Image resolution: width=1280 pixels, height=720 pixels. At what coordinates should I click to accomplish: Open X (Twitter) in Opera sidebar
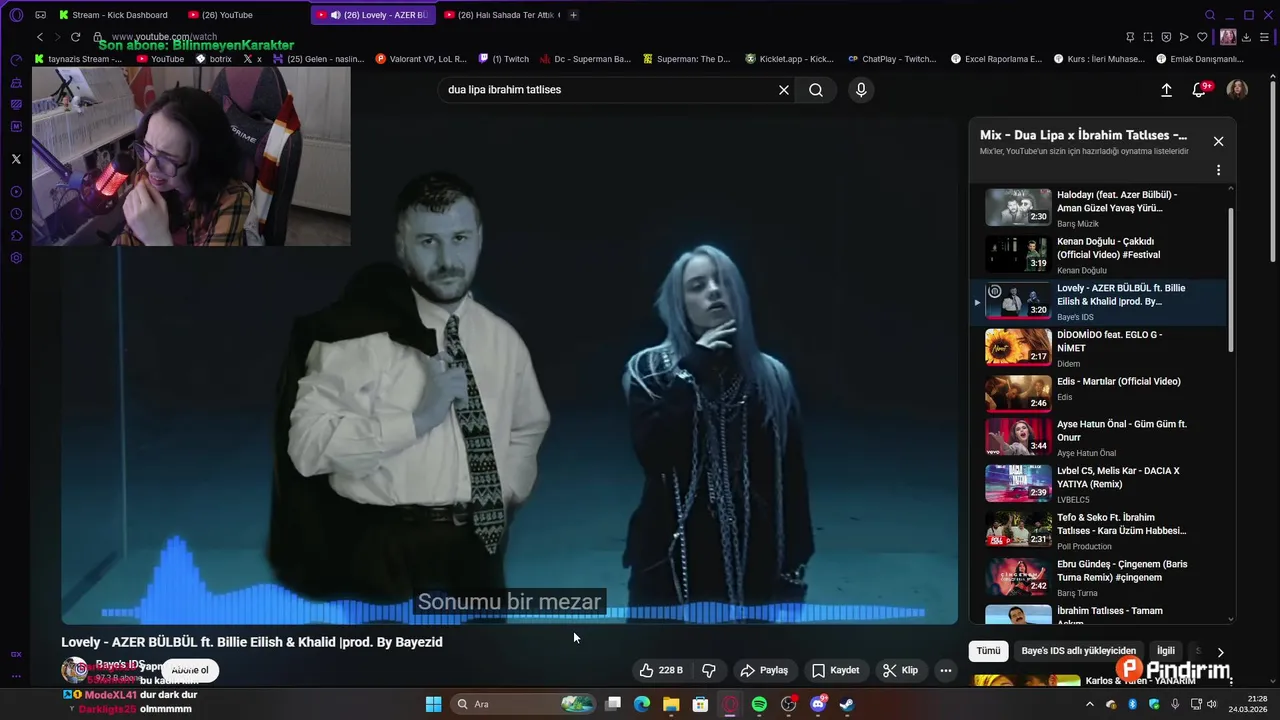(x=16, y=159)
